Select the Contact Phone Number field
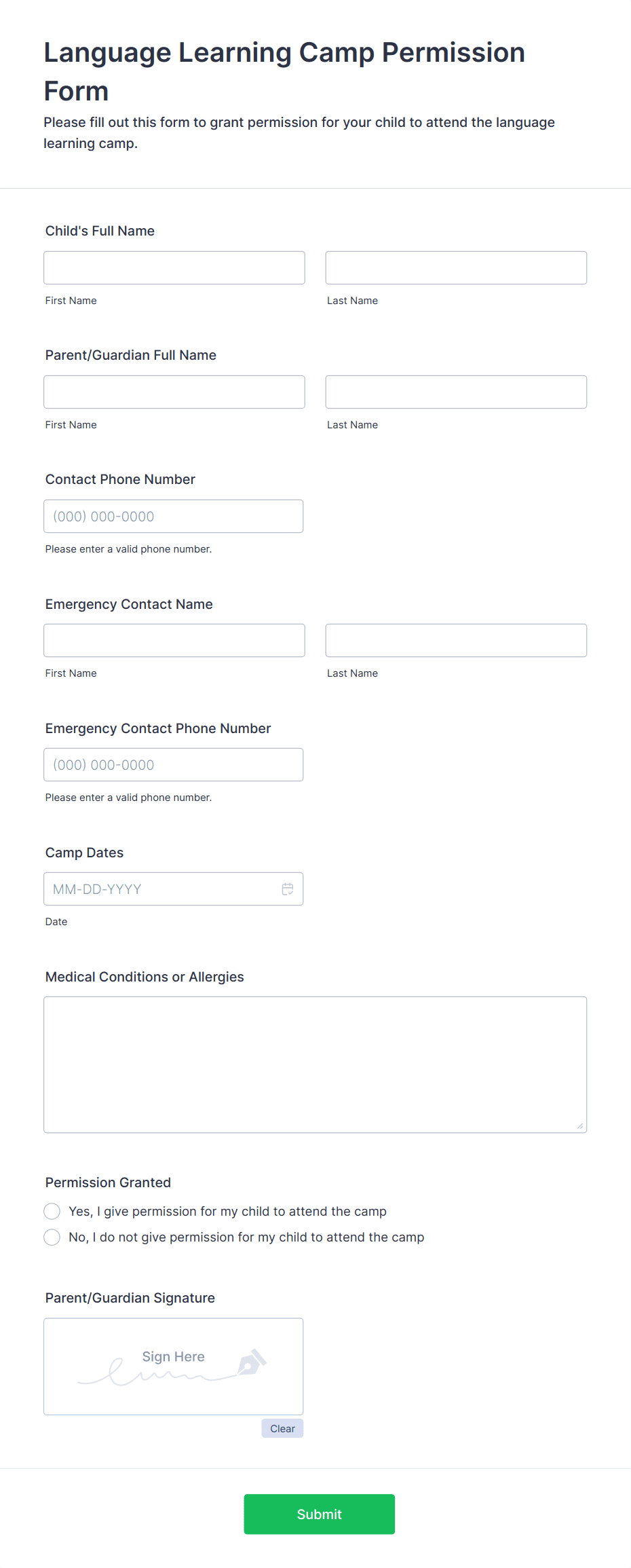The height and width of the screenshot is (1568, 631). [x=174, y=517]
